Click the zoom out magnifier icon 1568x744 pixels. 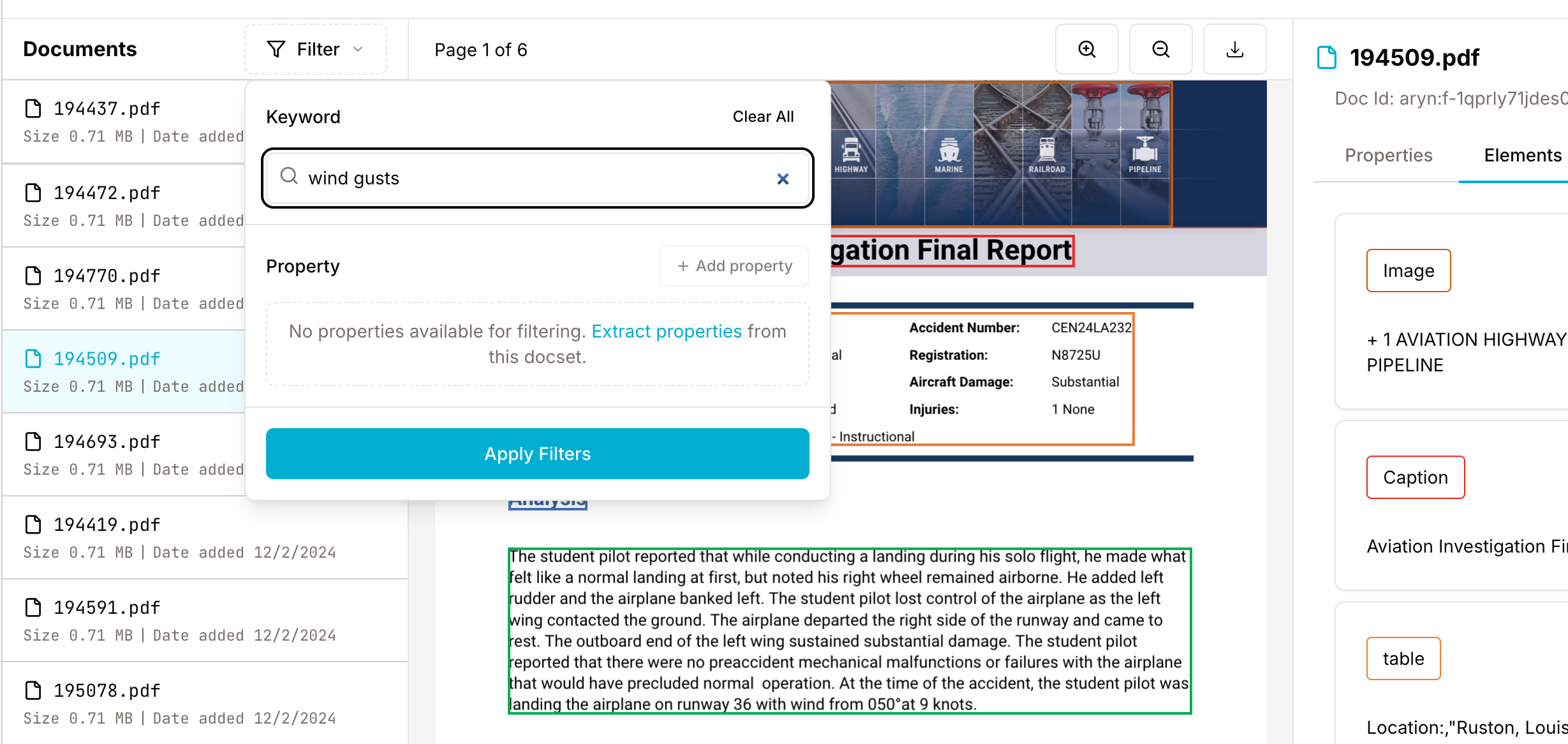coord(1160,49)
